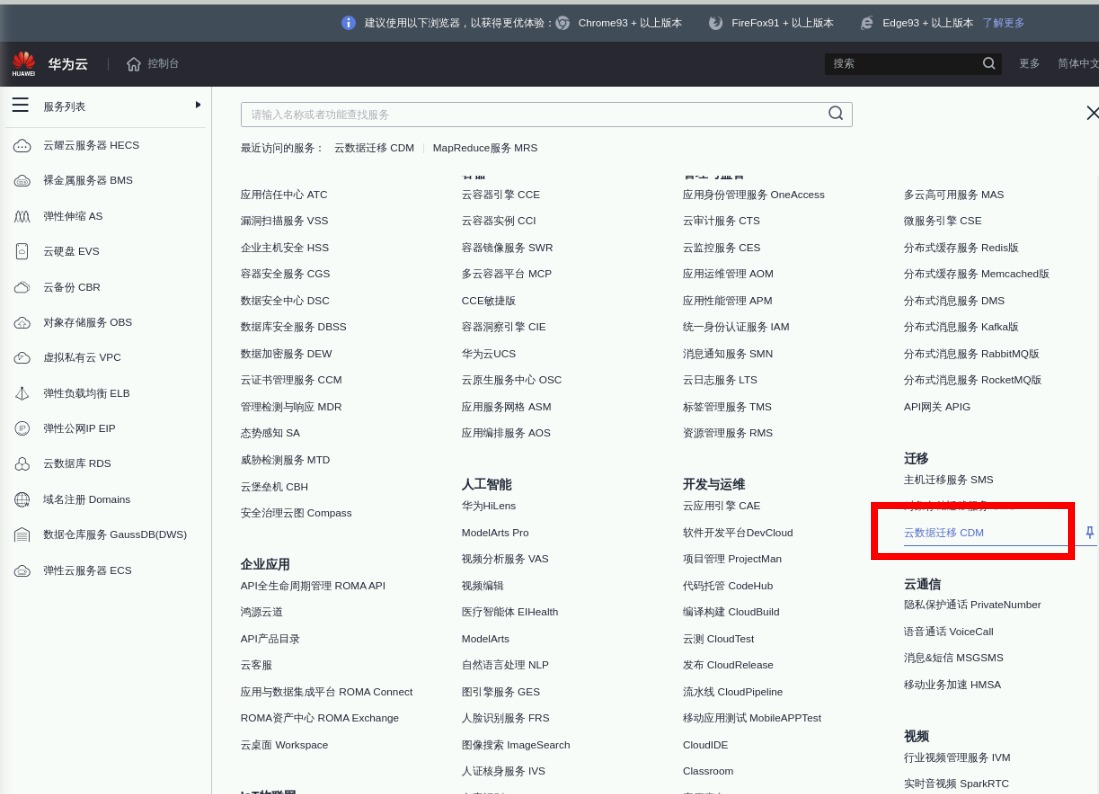Open 云硬盘 EVS from sidebar

pyautogui.click(x=71, y=252)
